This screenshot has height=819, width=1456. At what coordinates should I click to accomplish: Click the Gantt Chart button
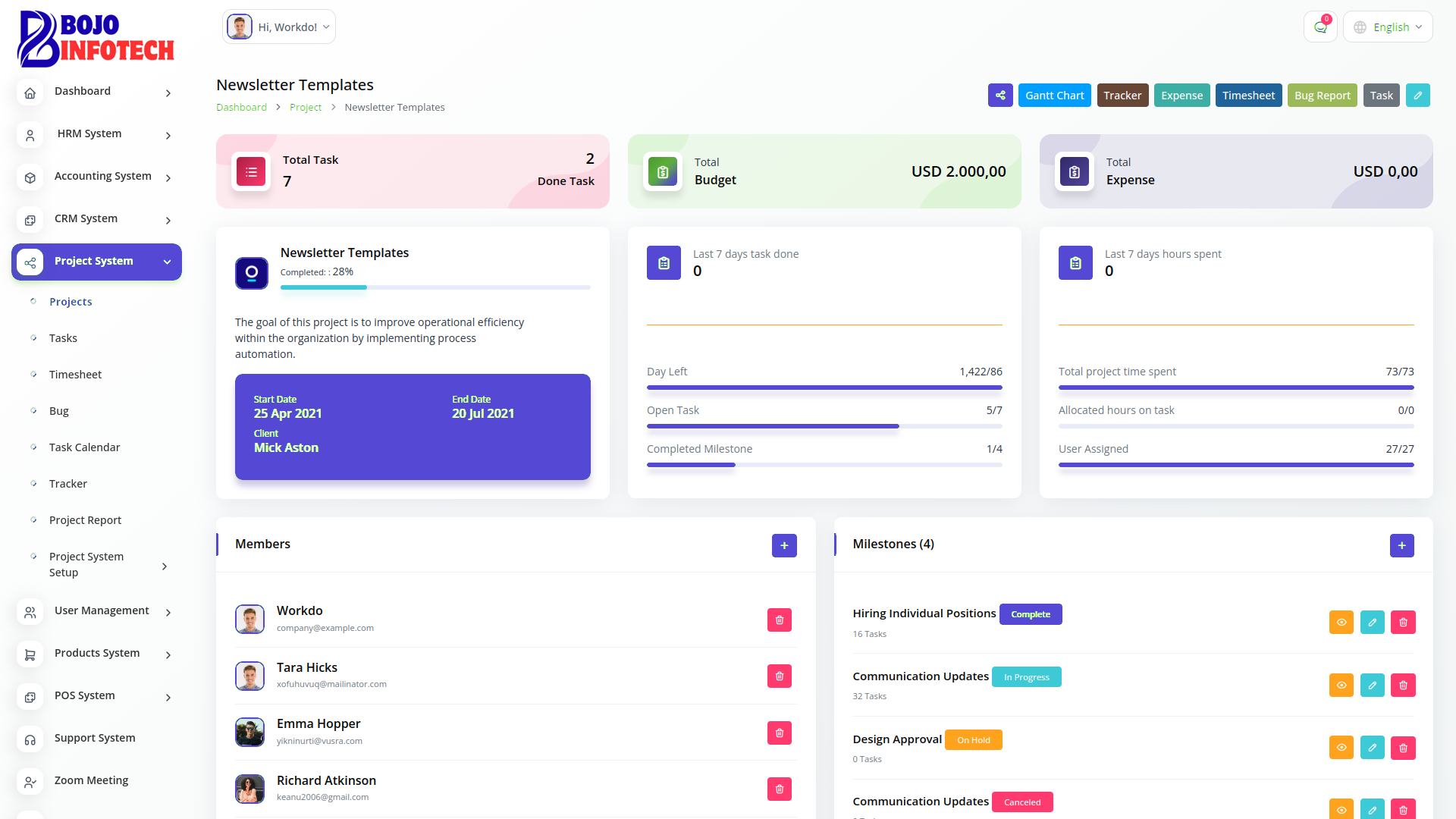(x=1054, y=96)
